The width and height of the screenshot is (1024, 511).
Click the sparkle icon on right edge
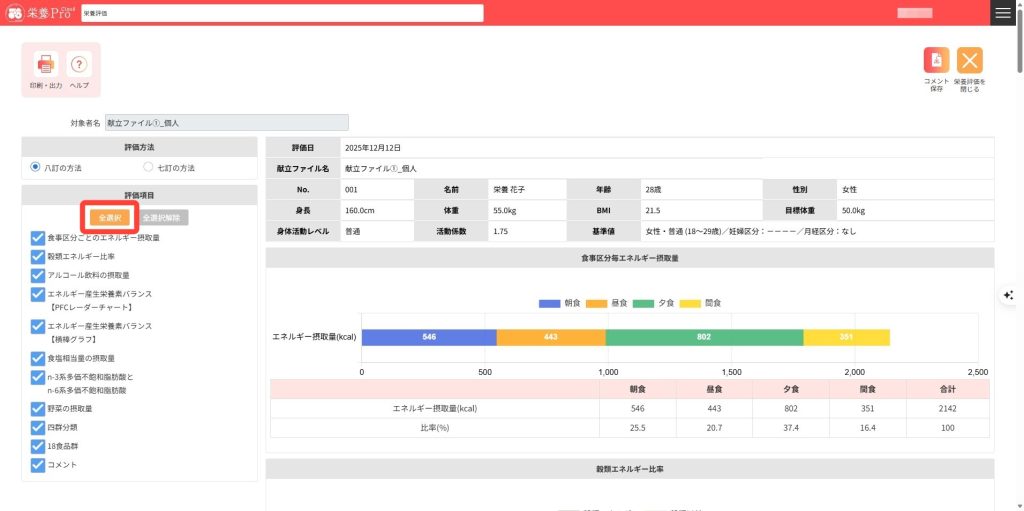coord(1009,295)
